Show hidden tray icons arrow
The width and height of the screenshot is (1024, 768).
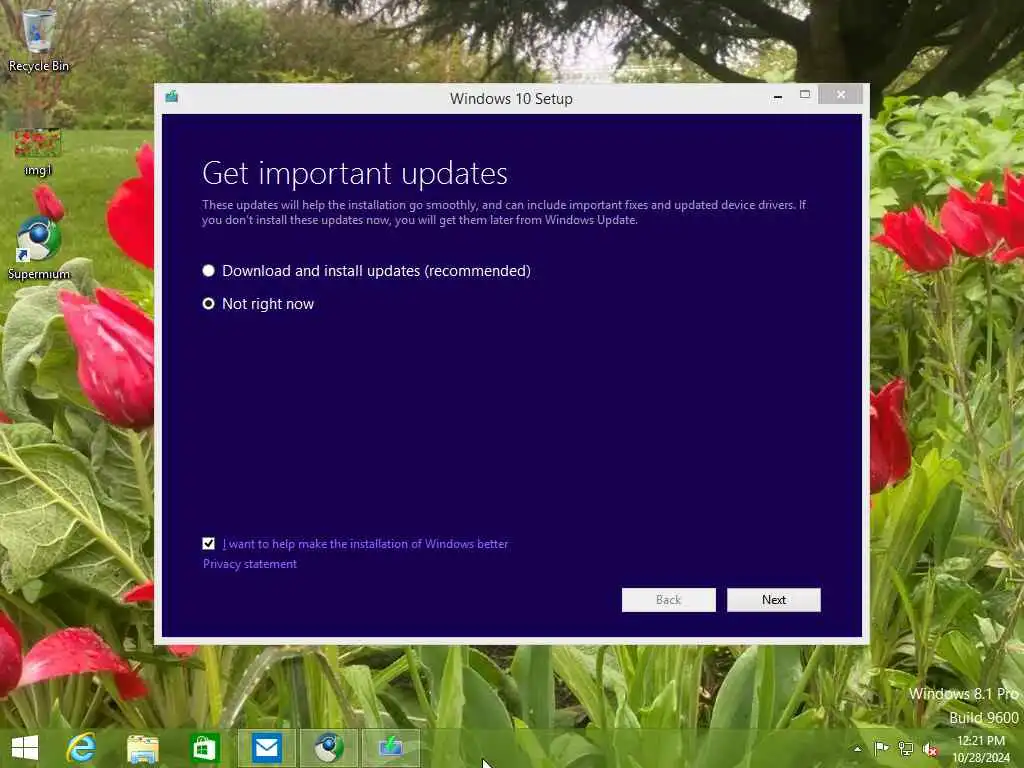(857, 749)
